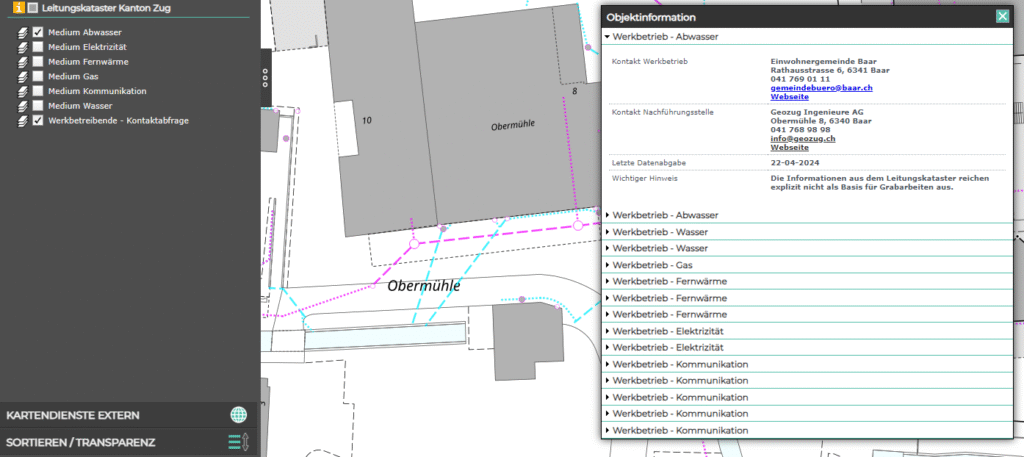Collapse the open Werkbetrieb - Abwasser section

[664, 37]
